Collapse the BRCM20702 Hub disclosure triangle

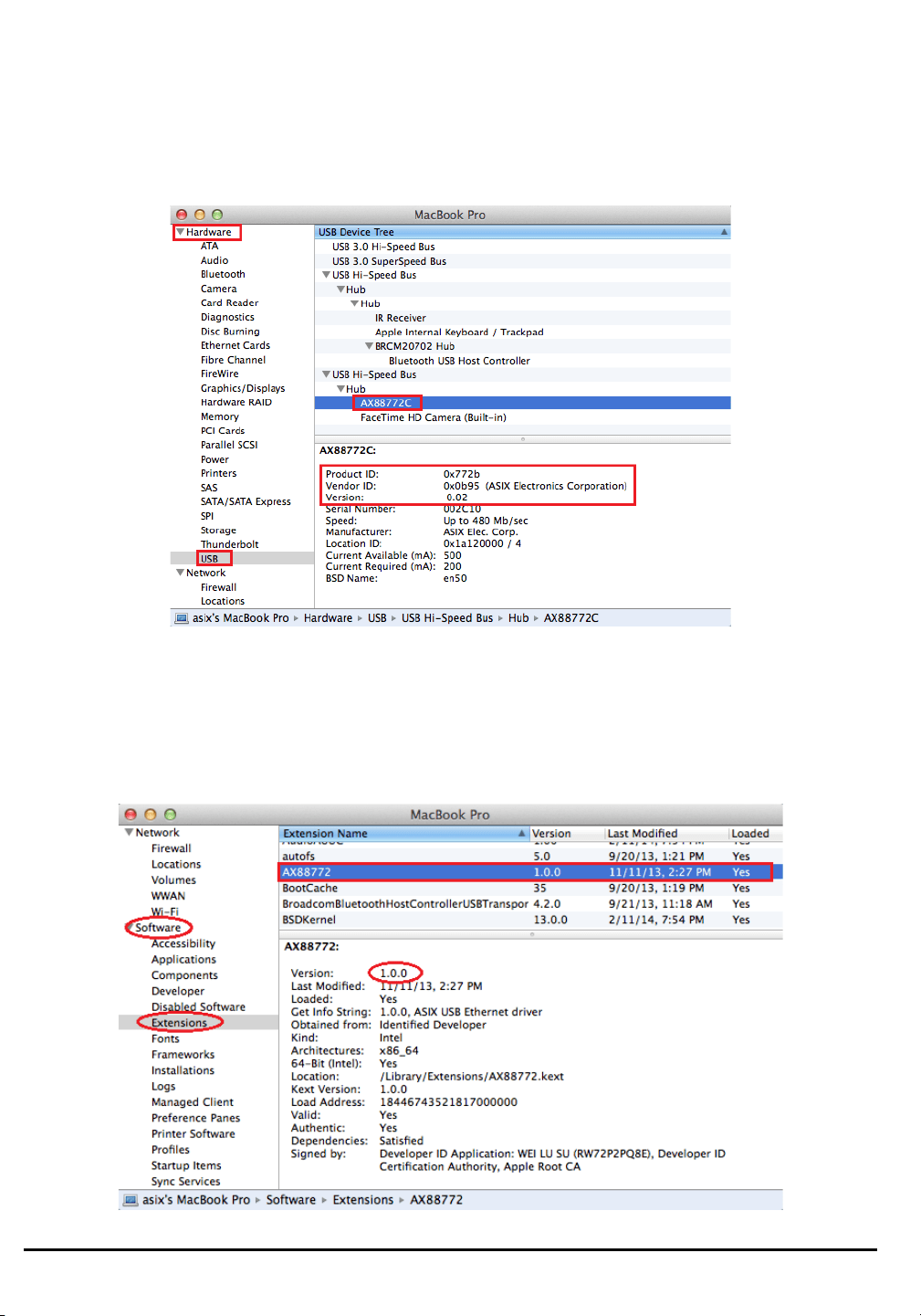369,346
